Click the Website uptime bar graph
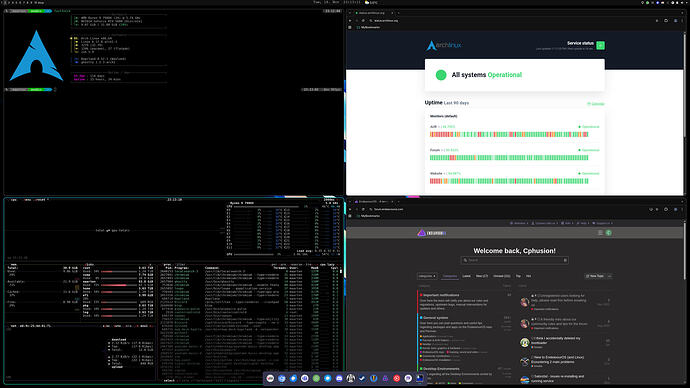 coord(509,181)
